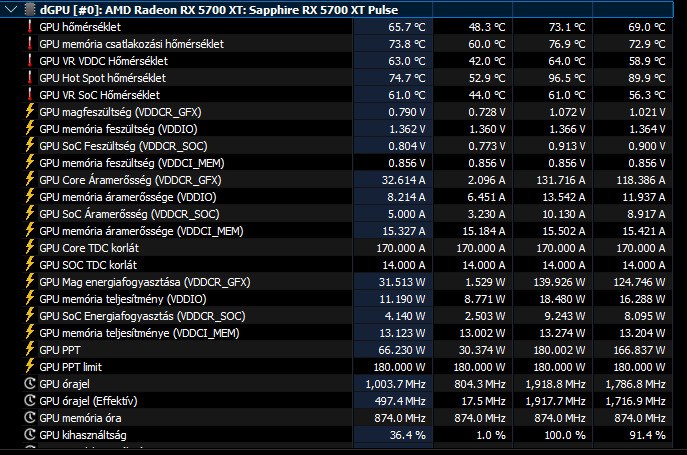The image size is (687, 455).
Task: Click the 139.926 W maximum core power value
Action: tap(559, 282)
